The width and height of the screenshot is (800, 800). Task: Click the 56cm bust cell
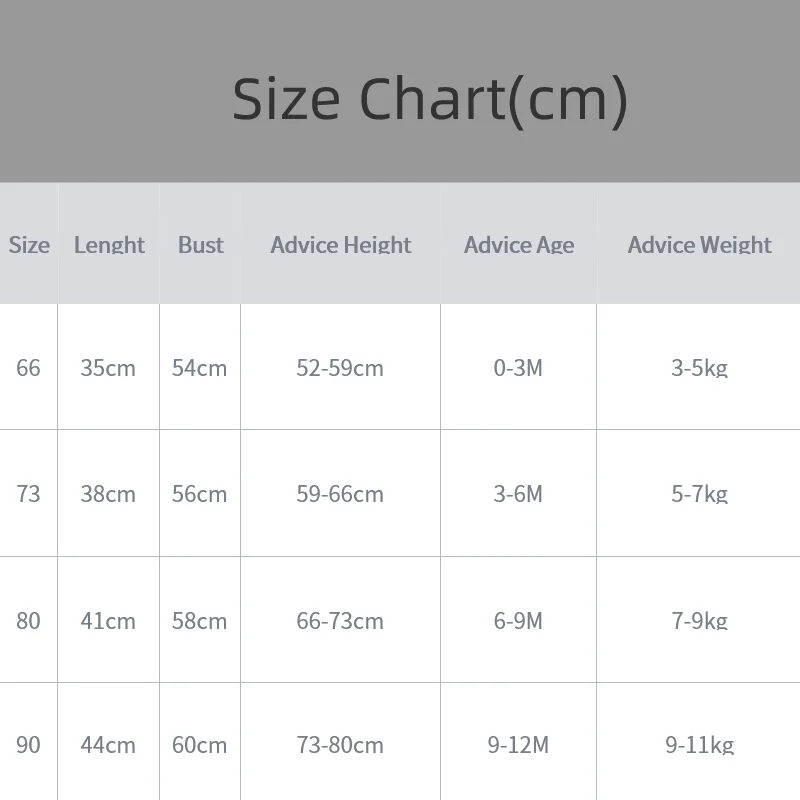pos(199,493)
